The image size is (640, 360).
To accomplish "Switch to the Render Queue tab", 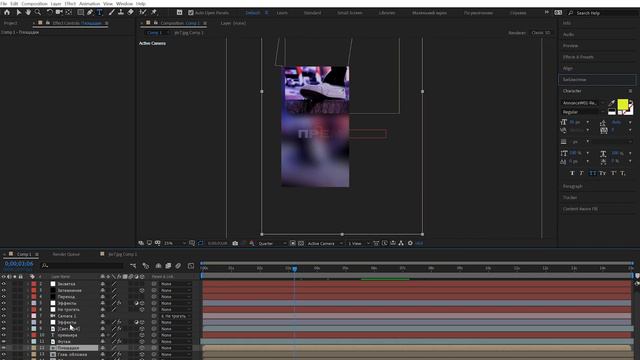I will (x=66, y=254).
